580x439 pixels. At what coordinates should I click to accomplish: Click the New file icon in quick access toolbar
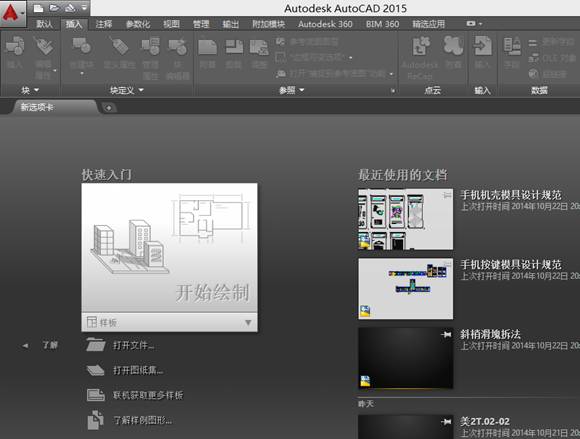tap(38, 8)
